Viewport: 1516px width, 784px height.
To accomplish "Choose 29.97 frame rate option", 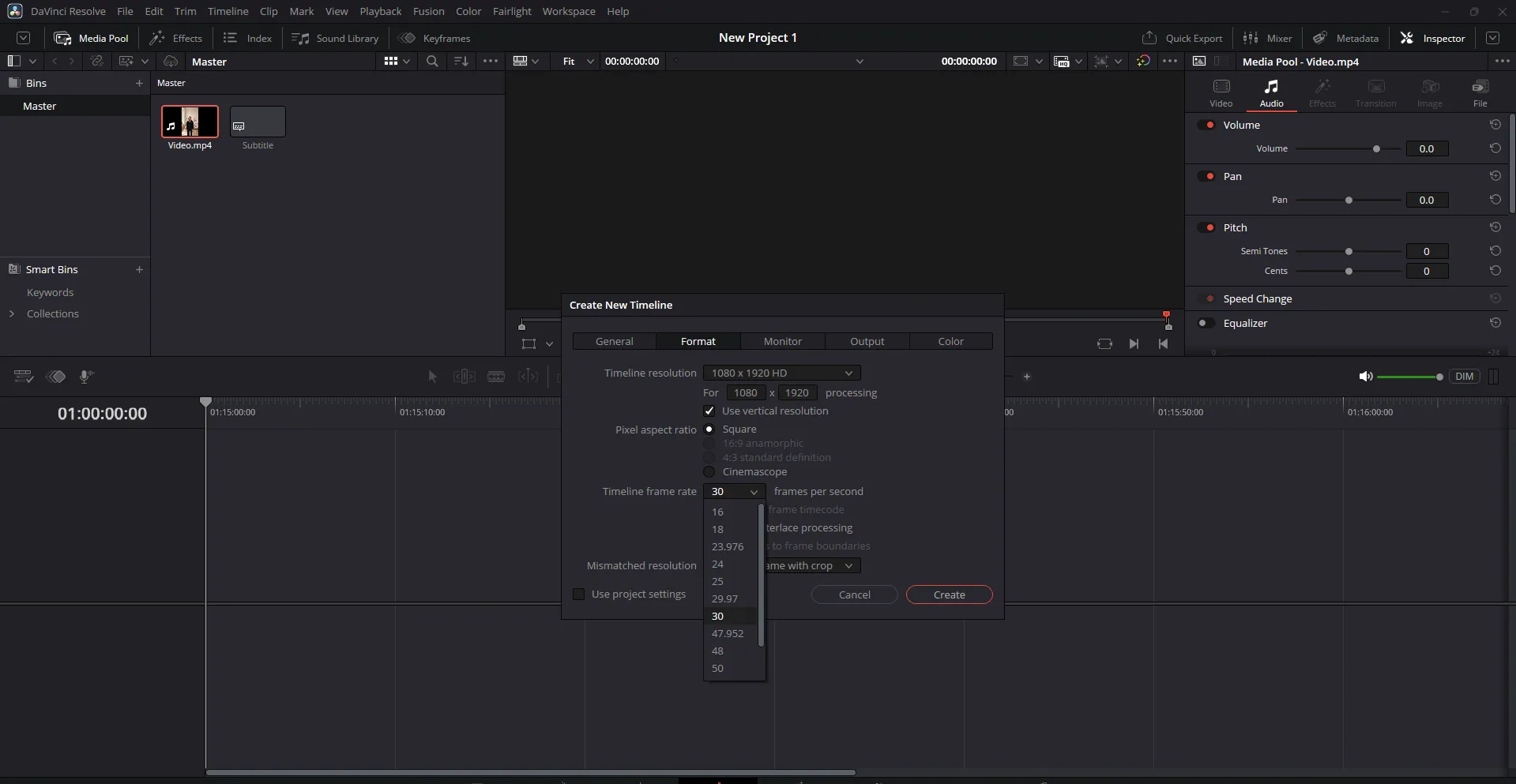I will [x=731, y=598].
